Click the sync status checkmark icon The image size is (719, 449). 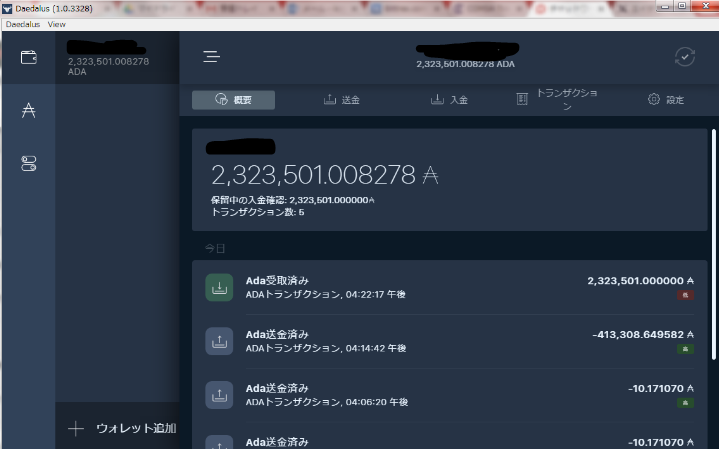tap(685, 57)
